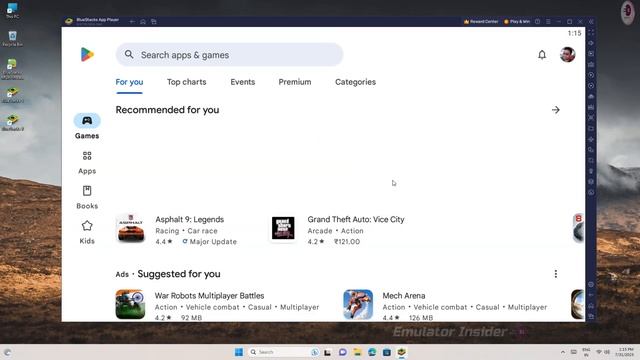Open Suggested for you more options menu

556,274
